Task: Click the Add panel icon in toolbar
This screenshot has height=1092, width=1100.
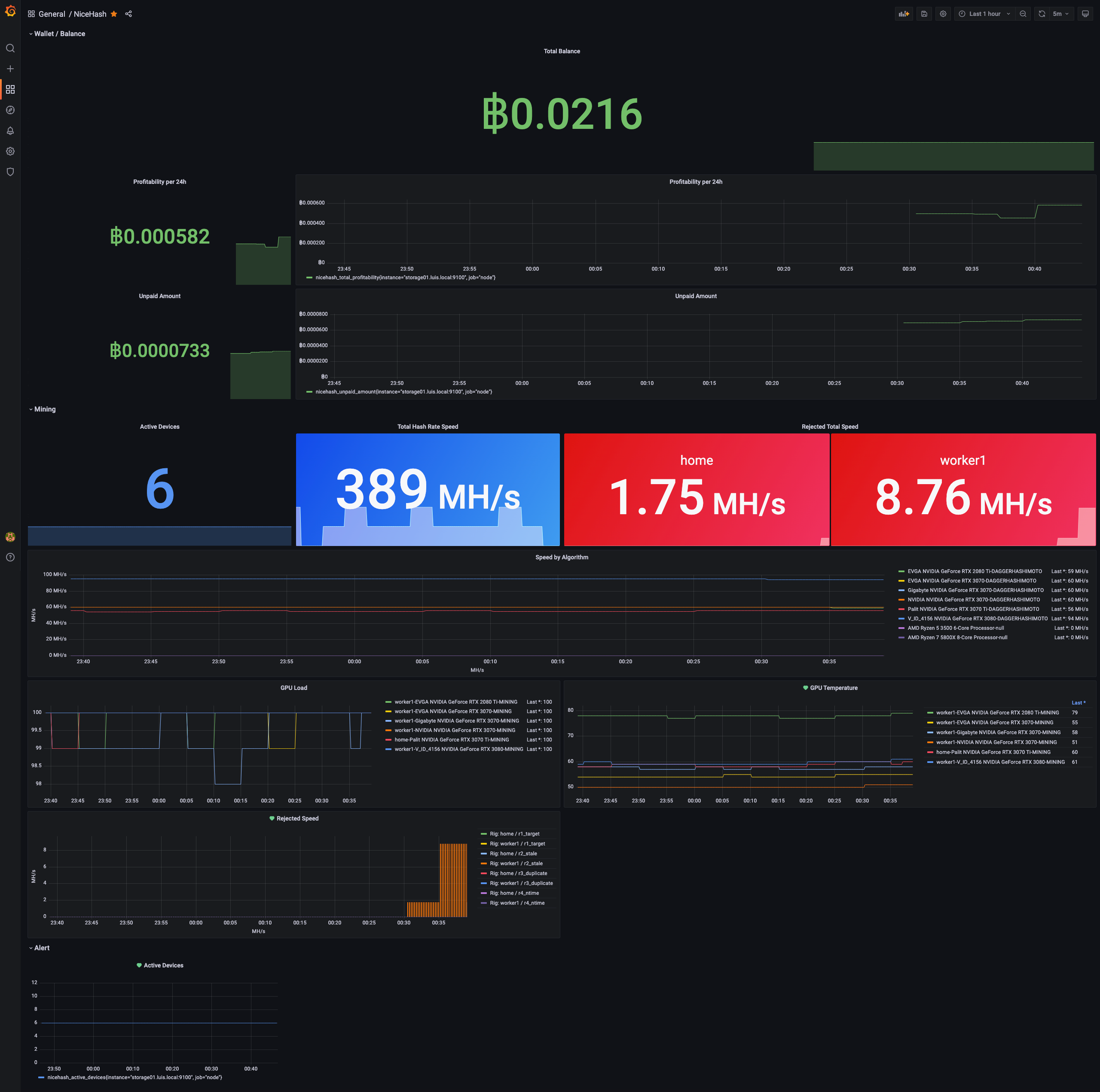Action: 904,14
